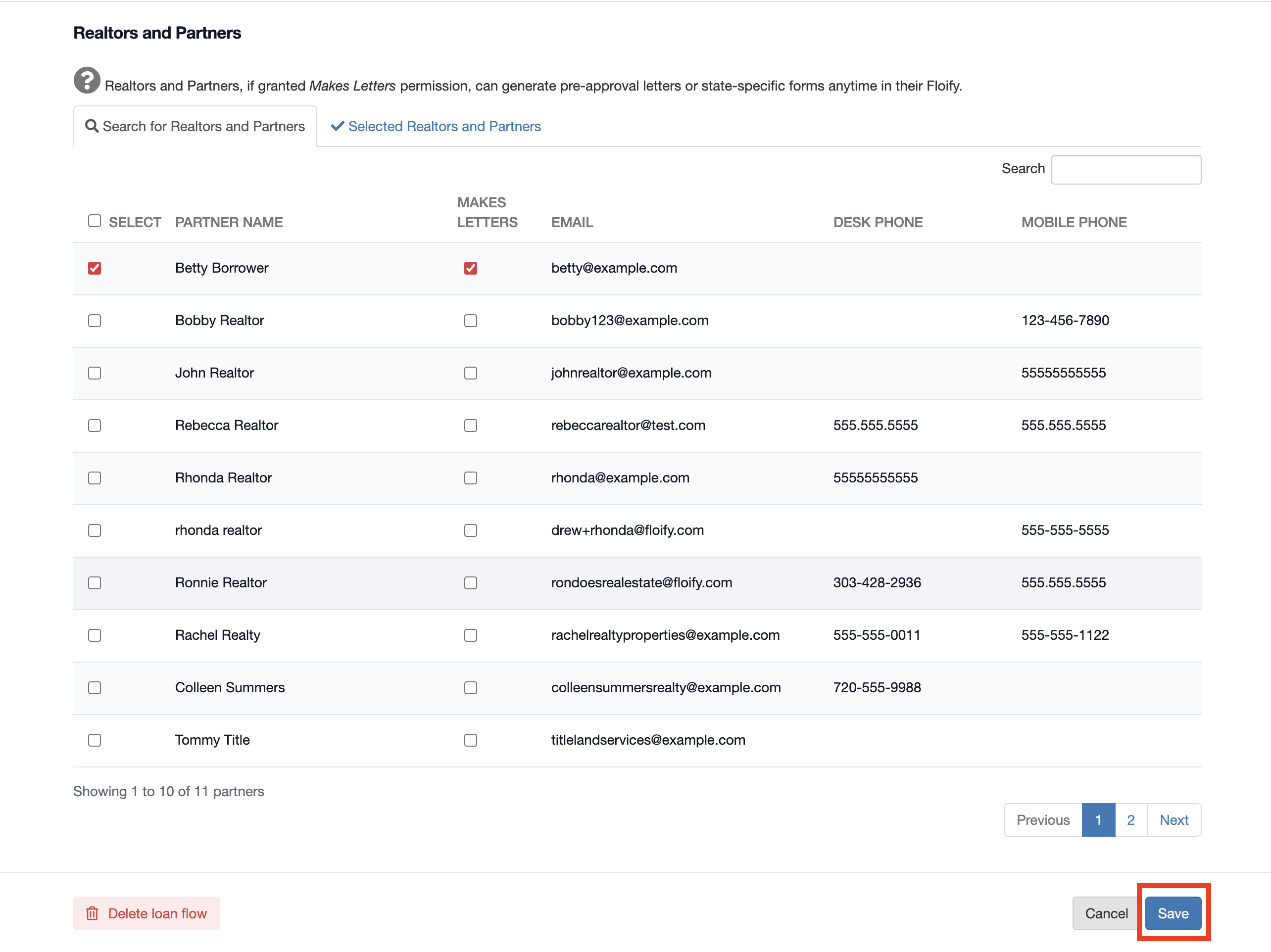This screenshot has height=952, width=1271.
Task: Enable Makes Letters for Rebecca Realtor
Action: pos(470,425)
